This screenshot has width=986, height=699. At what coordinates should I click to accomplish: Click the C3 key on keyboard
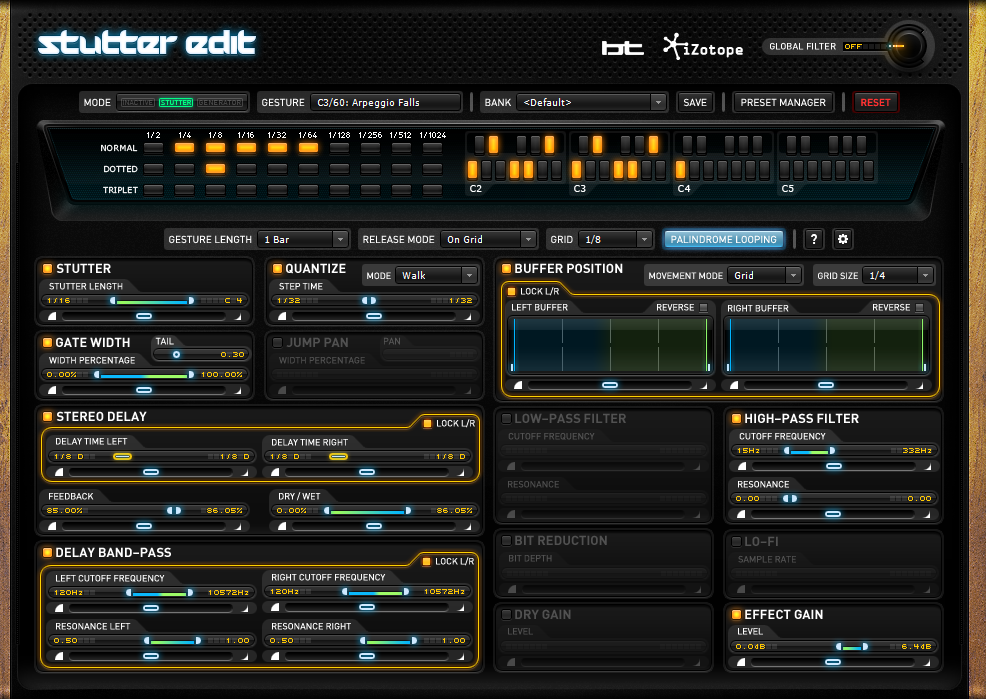[576, 170]
